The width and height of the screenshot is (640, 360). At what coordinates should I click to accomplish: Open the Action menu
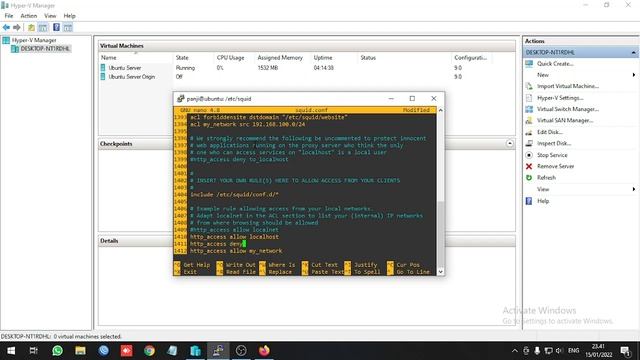(29, 16)
